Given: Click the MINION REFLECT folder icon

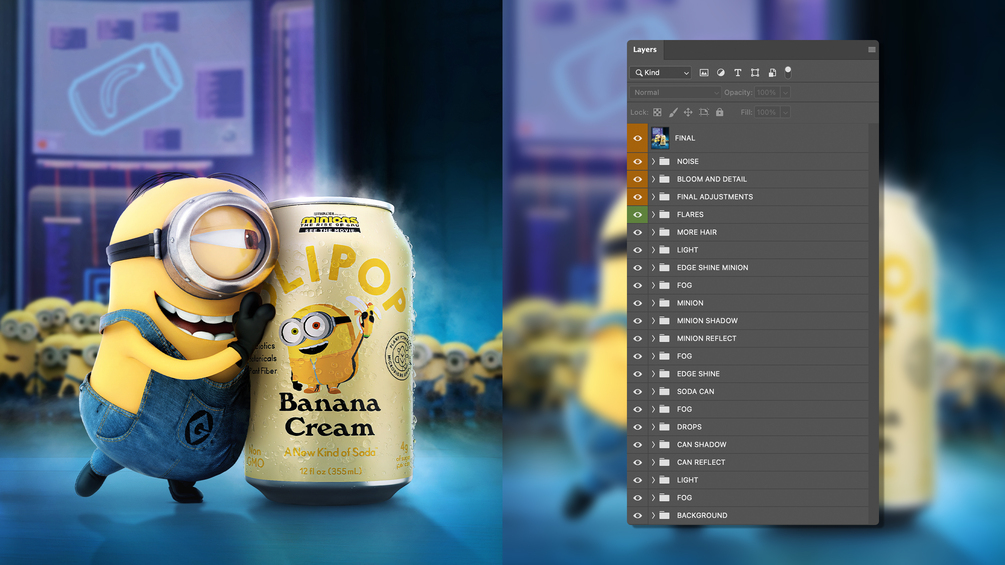Looking at the screenshot, I should (x=665, y=338).
